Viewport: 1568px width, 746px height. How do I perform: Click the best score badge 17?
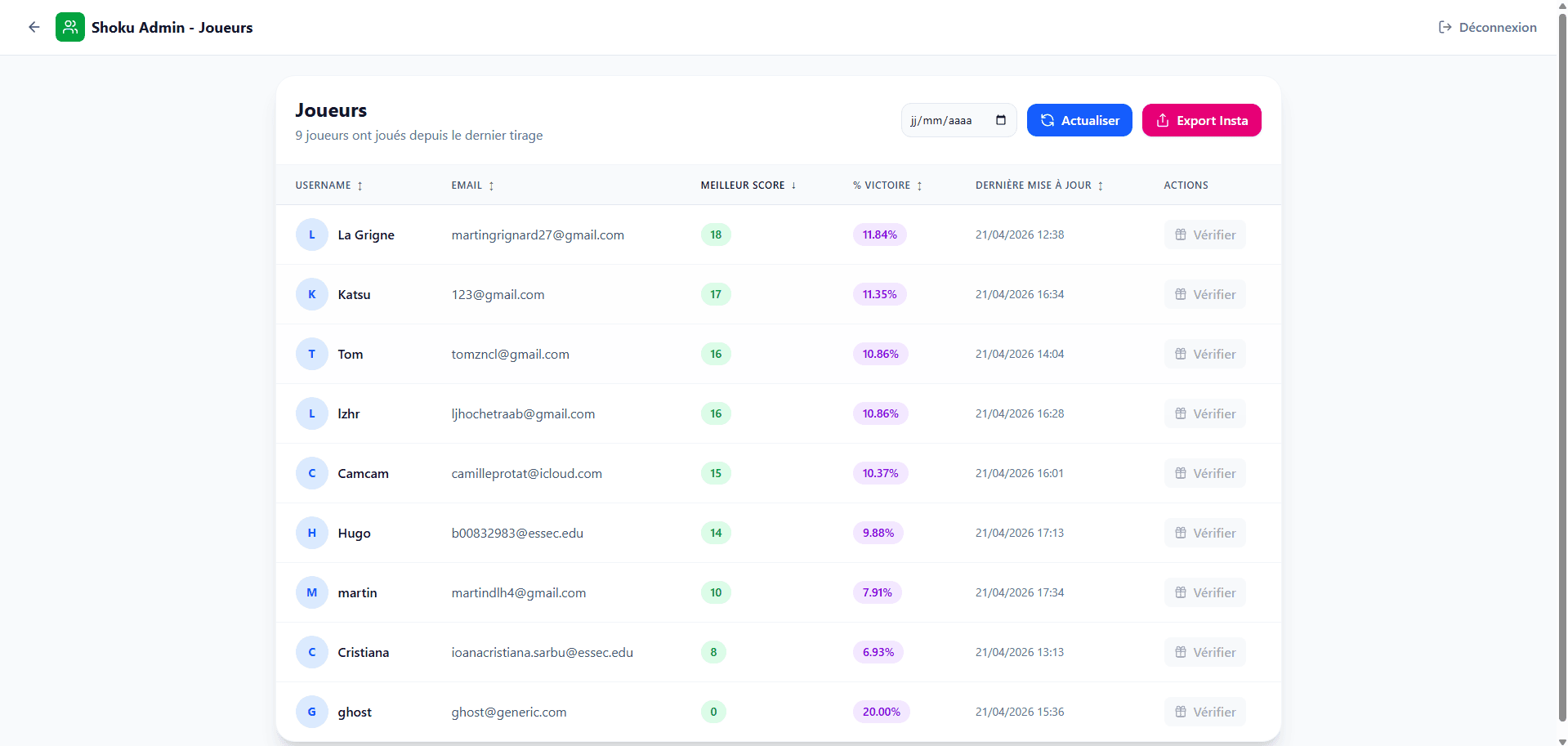click(716, 294)
